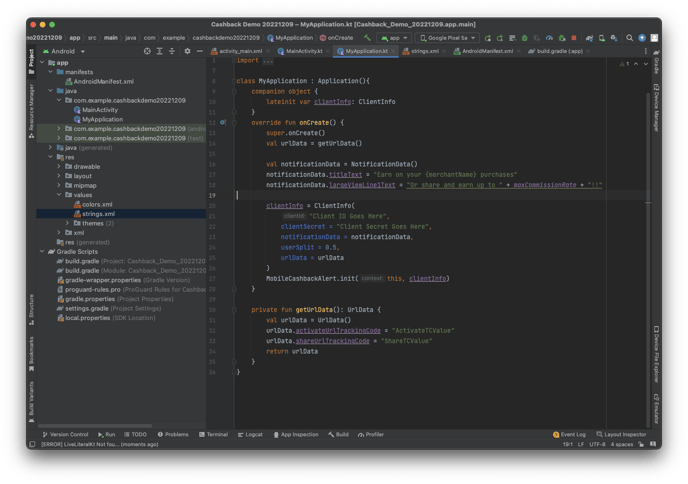
Task: Switch to the MainActivity.kt editor tab
Action: [x=302, y=50]
